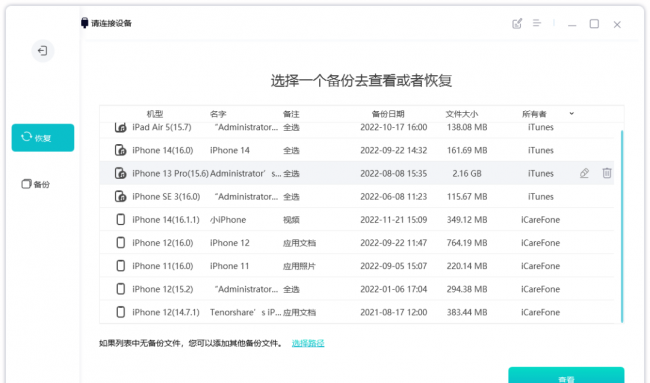Open the menu list icon in title bar

(x=537, y=23)
